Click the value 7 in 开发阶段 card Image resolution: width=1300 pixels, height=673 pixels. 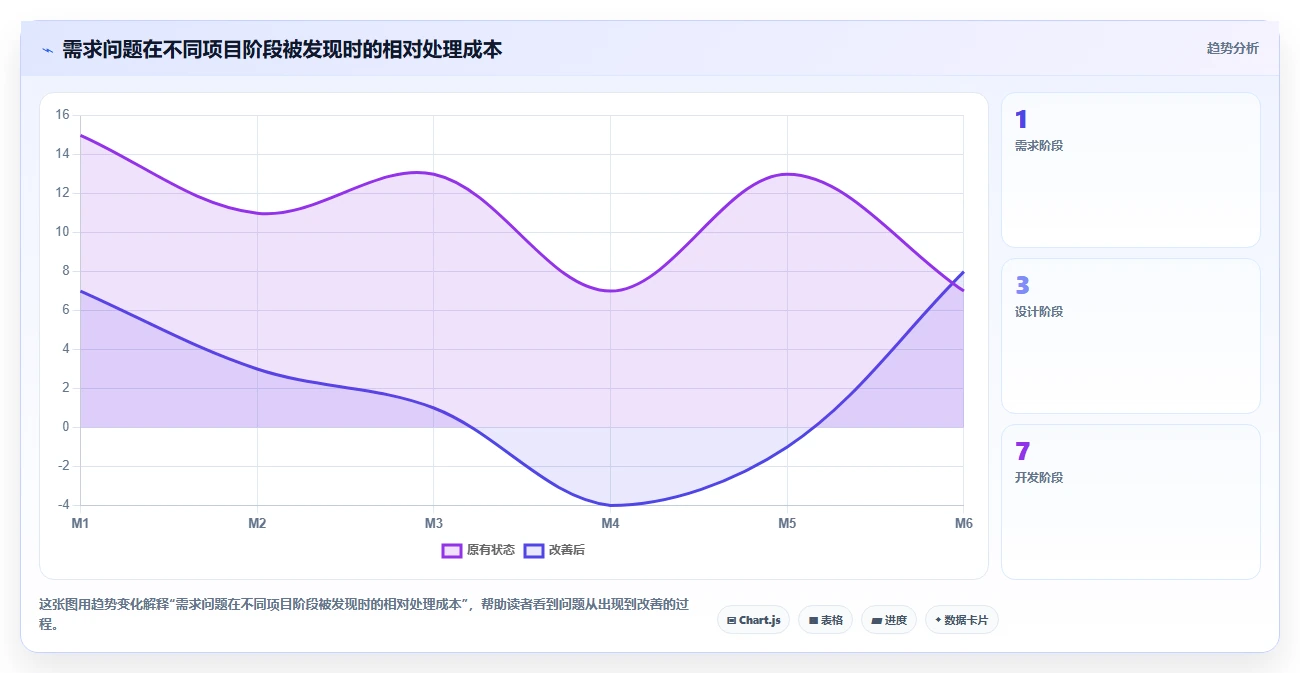[1022, 452]
